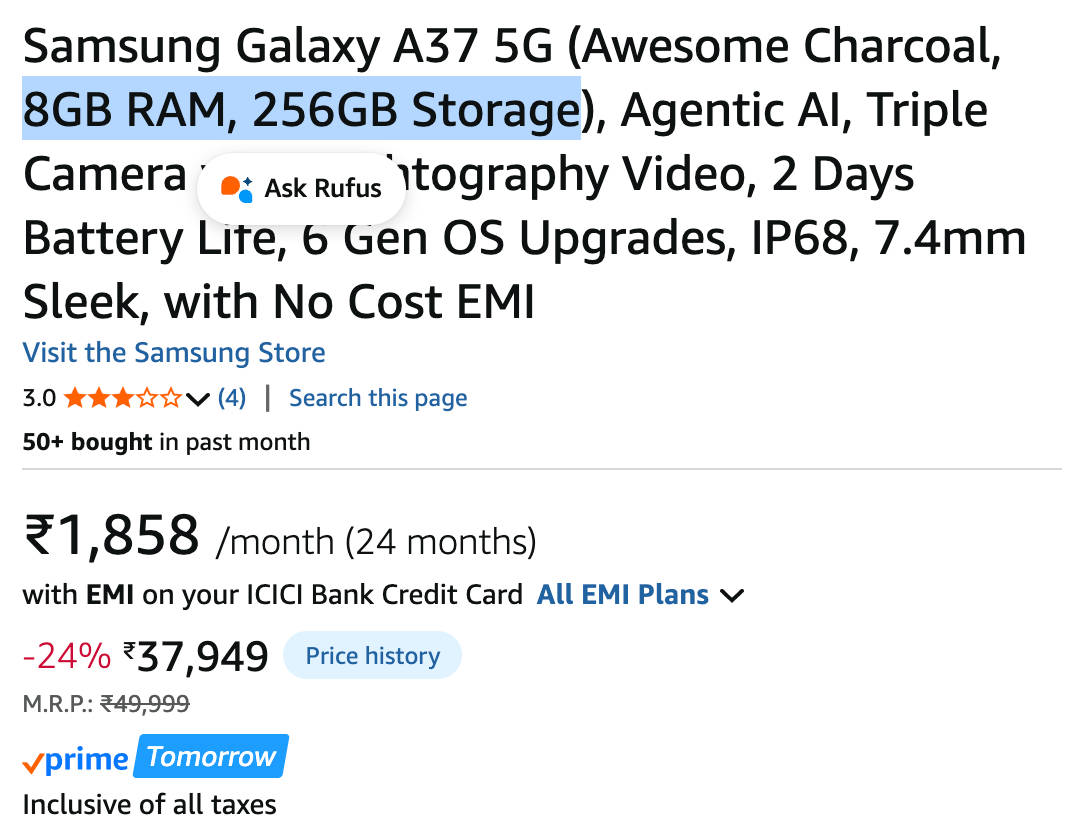The height and width of the screenshot is (830, 1088).
Task: Click the Price history button
Action: pyautogui.click(x=373, y=655)
